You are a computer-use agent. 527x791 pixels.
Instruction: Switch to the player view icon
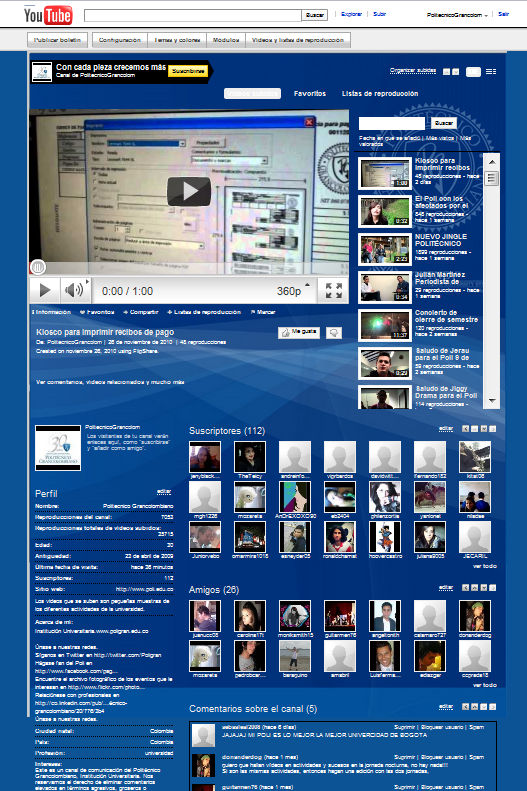tap(473, 72)
